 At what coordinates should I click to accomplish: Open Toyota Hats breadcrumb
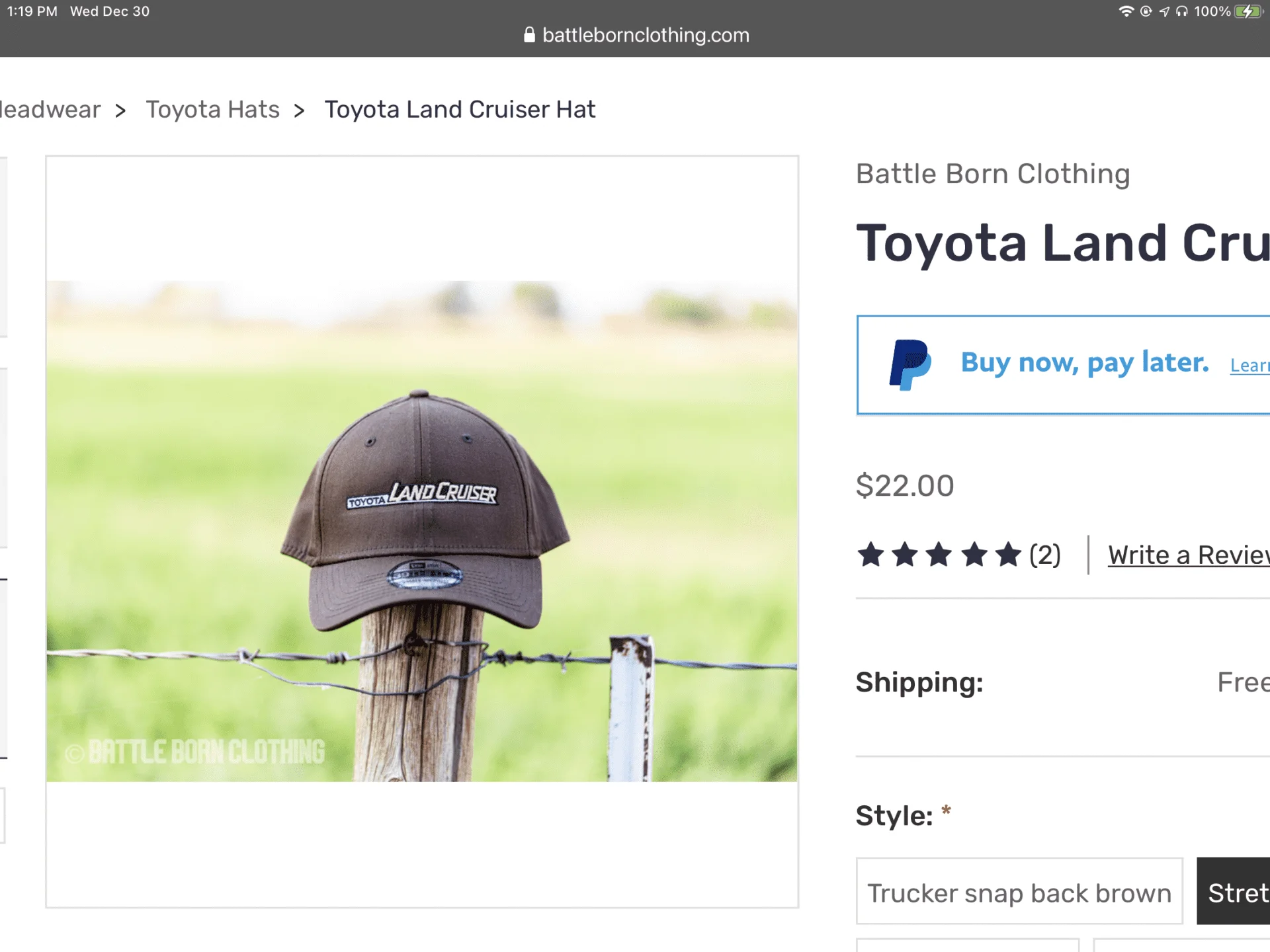(x=212, y=110)
